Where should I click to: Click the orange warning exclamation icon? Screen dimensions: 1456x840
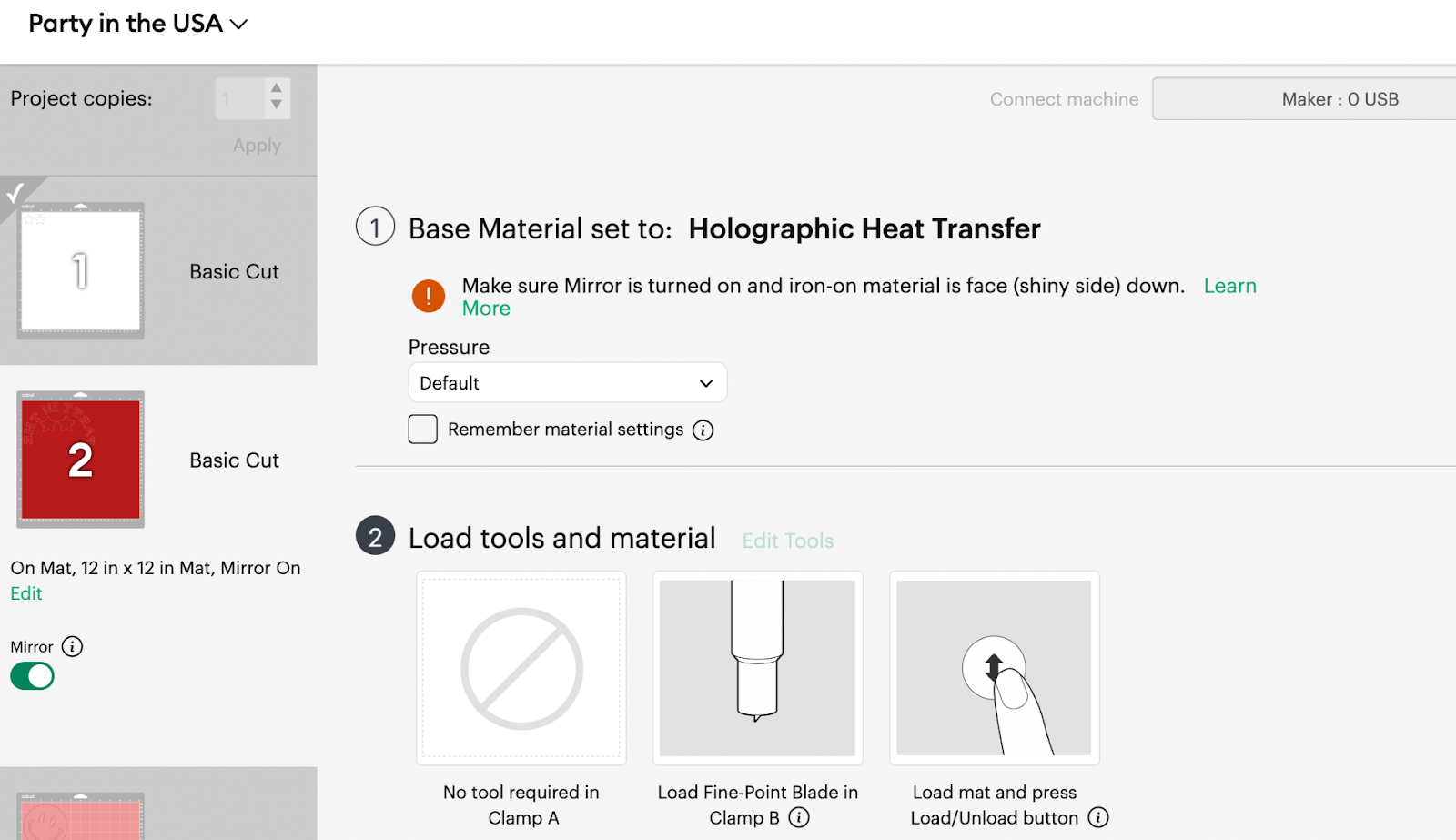(x=429, y=296)
